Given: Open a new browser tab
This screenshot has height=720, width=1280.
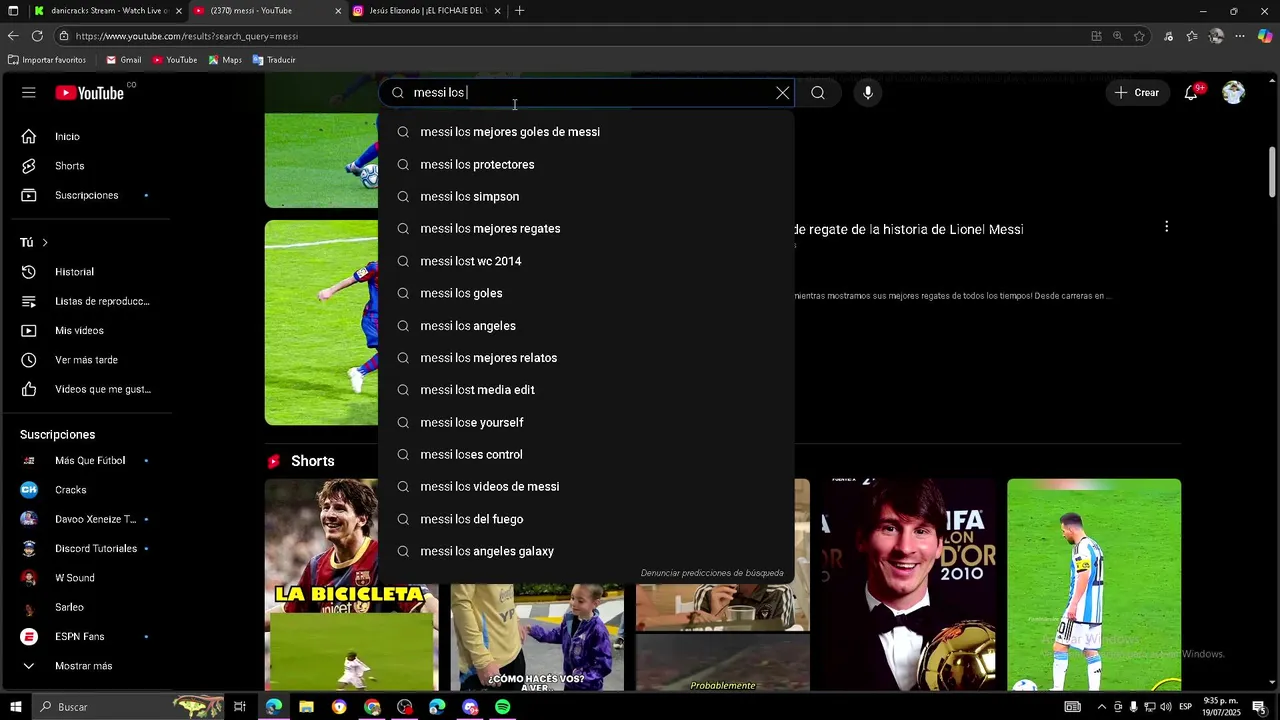Looking at the screenshot, I should pos(520,11).
